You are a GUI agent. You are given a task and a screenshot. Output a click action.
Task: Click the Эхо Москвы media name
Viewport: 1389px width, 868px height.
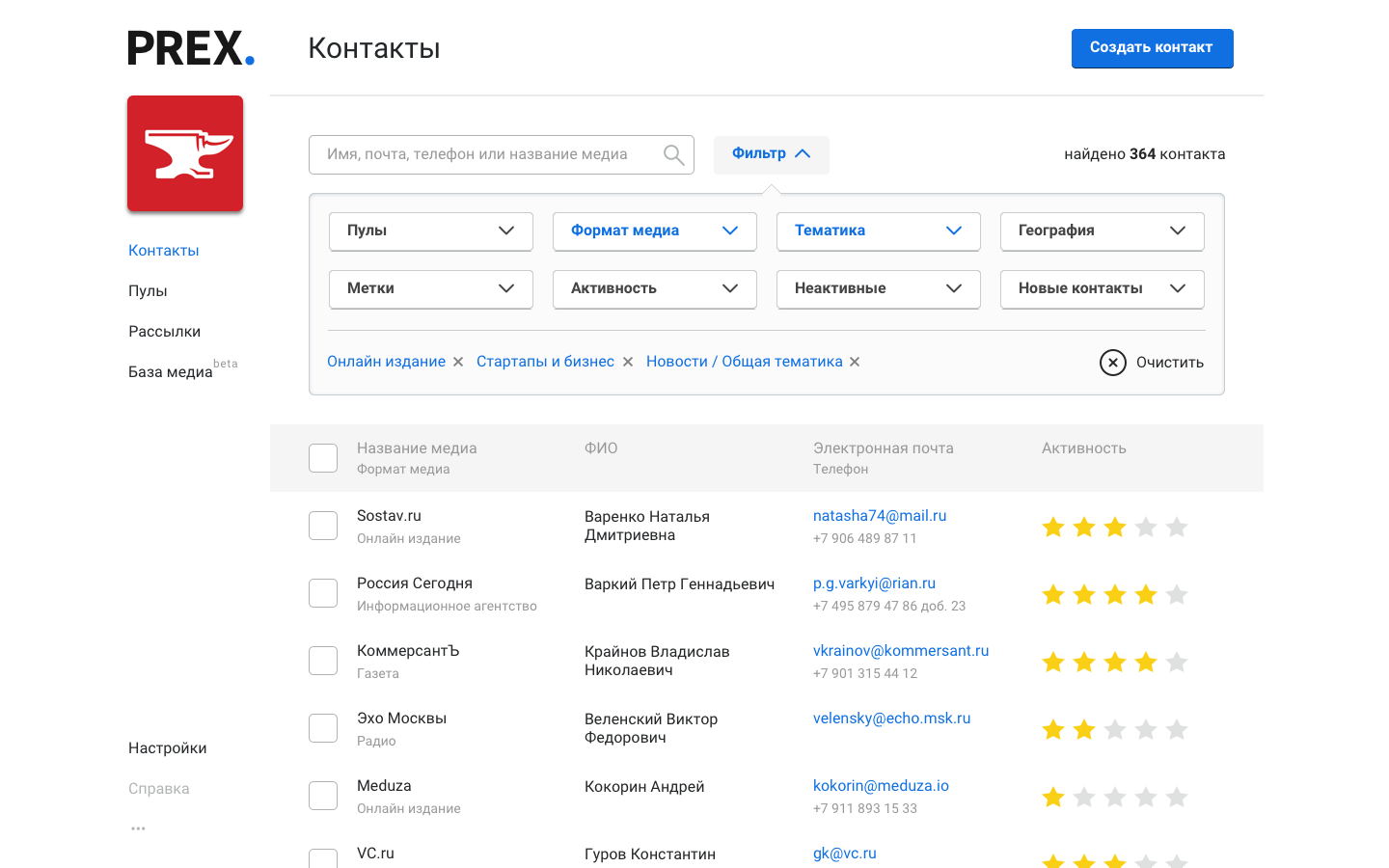(401, 719)
